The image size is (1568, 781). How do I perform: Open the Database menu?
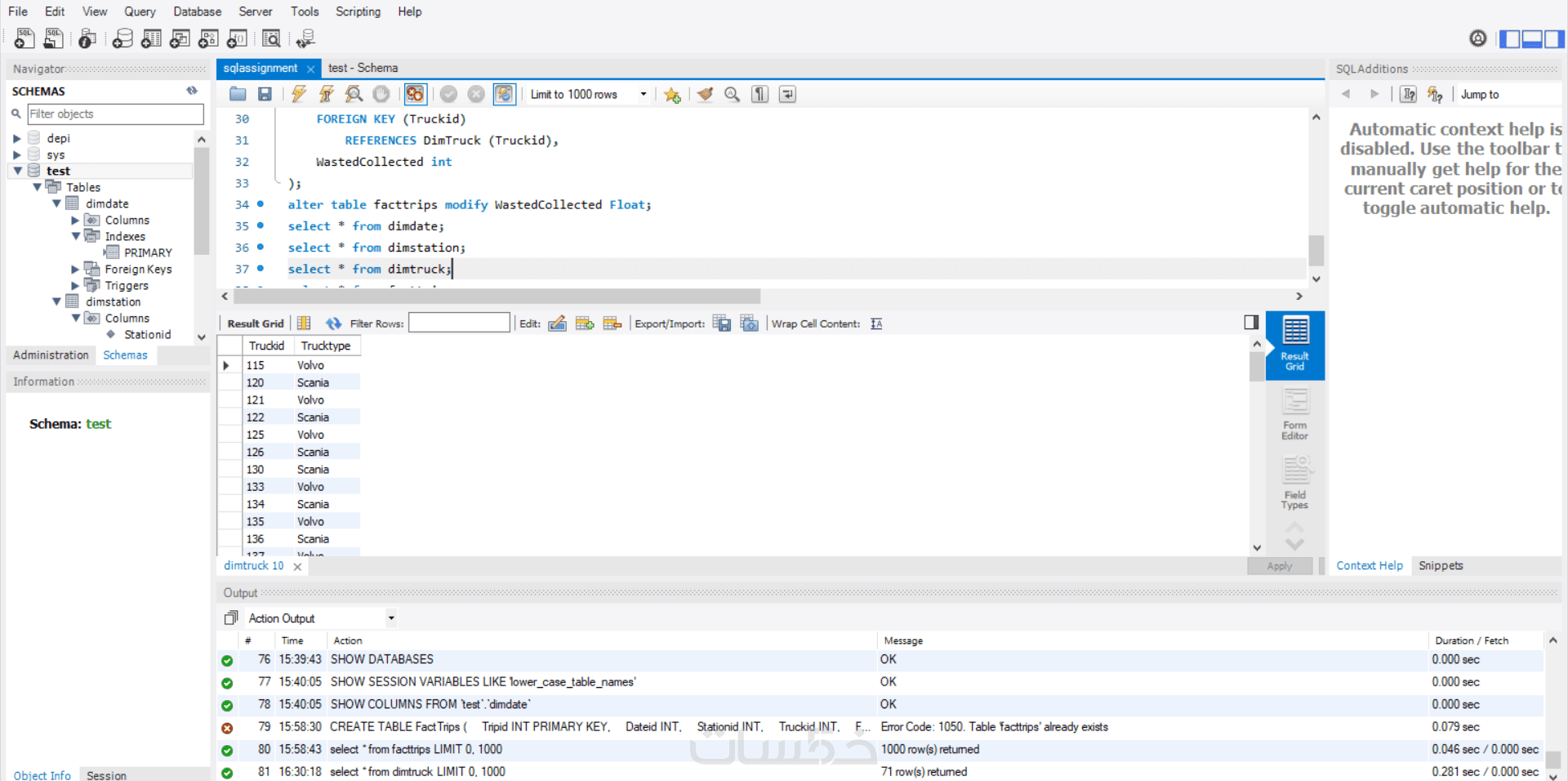pyautogui.click(x=197, y=11)
